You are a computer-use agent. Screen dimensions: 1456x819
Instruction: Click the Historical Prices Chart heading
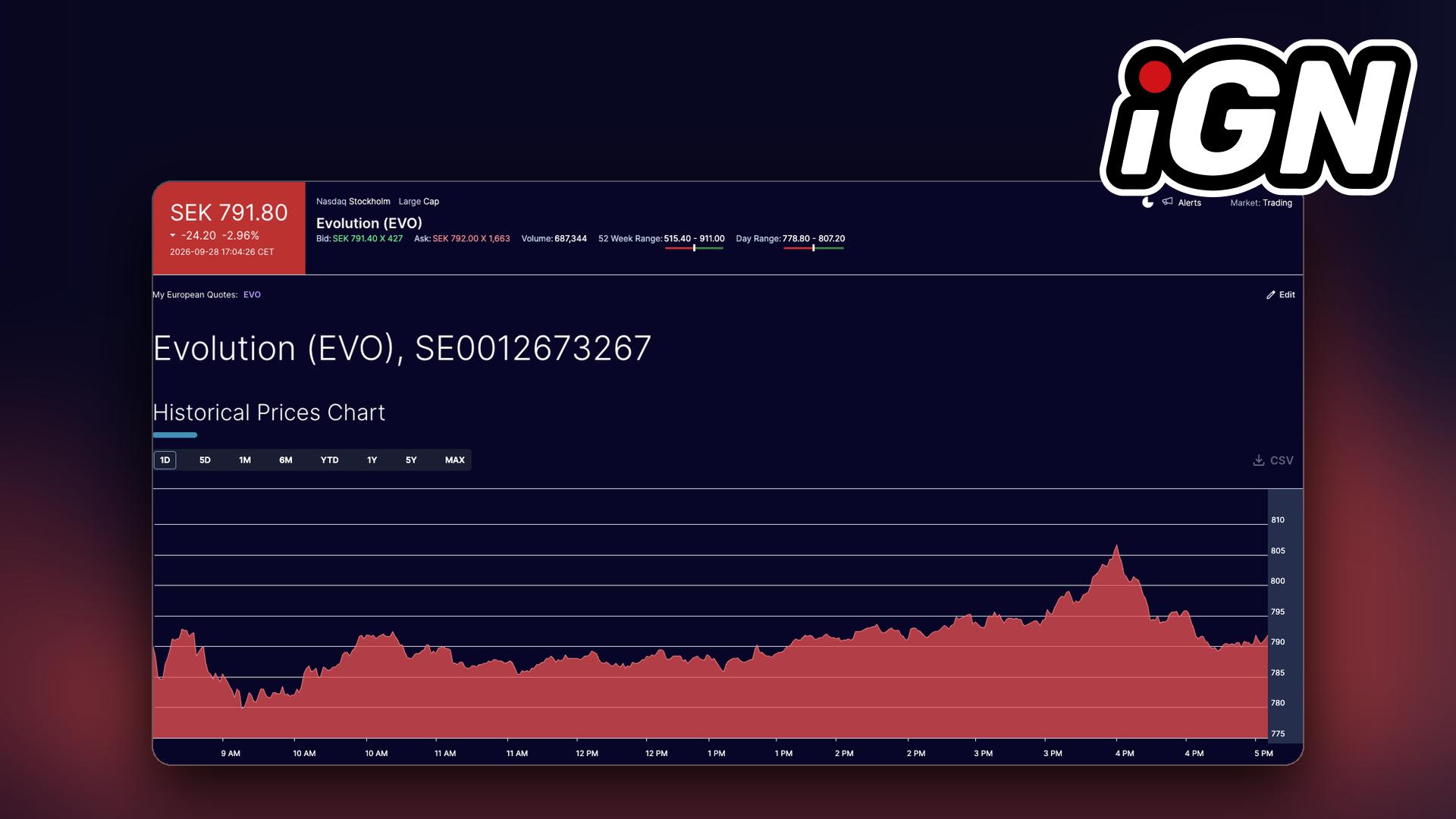(269, 413)
